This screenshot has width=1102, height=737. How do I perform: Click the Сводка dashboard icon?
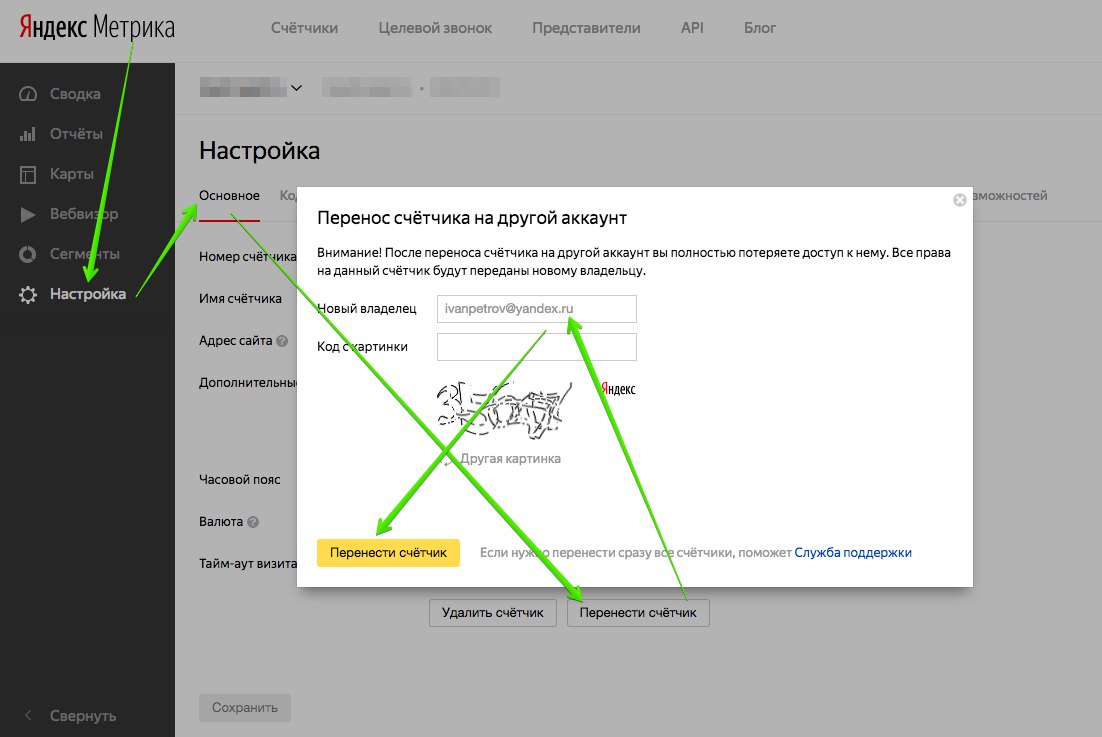point(27,93)
